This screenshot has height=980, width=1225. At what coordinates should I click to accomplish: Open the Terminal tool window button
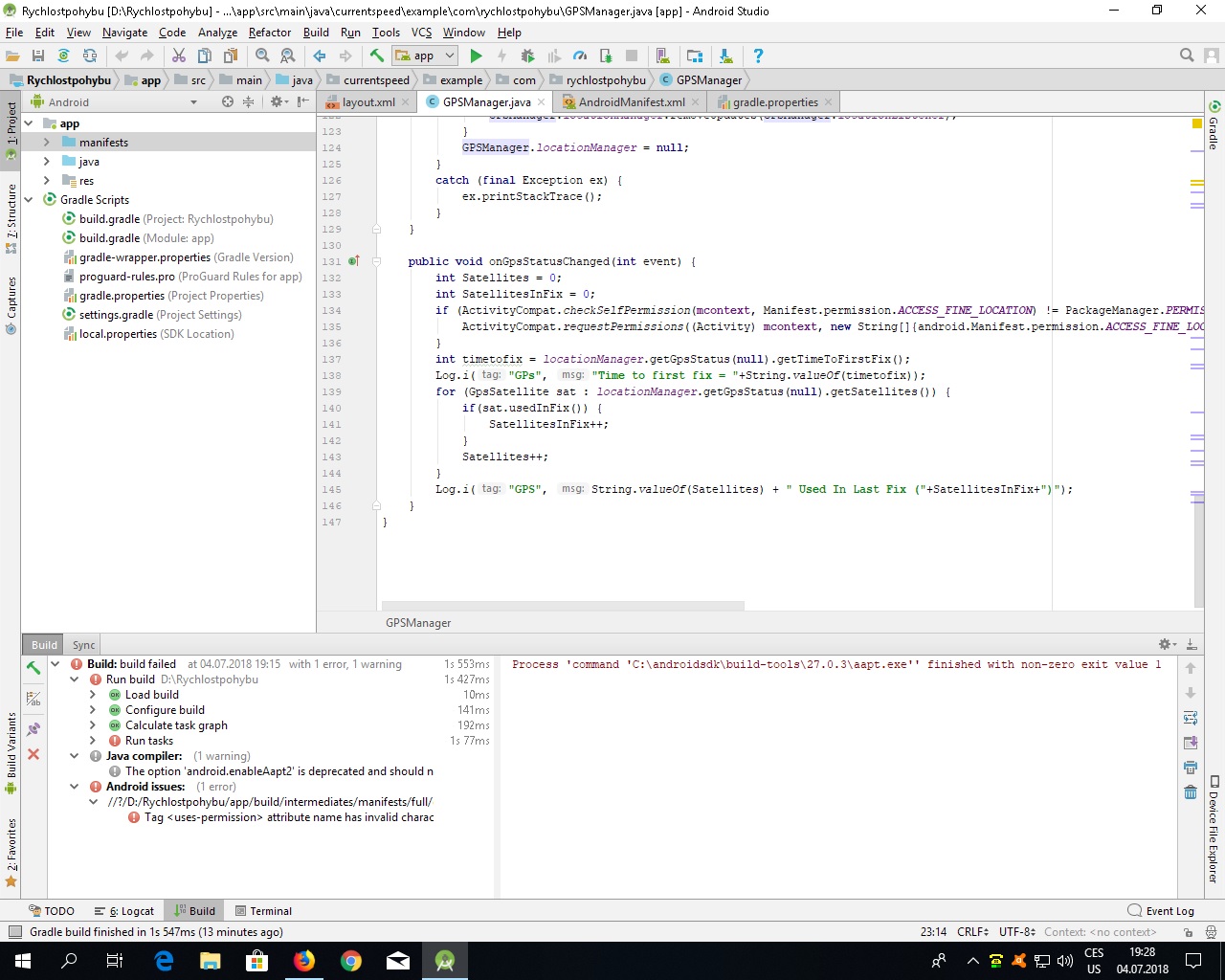(263, 911)
